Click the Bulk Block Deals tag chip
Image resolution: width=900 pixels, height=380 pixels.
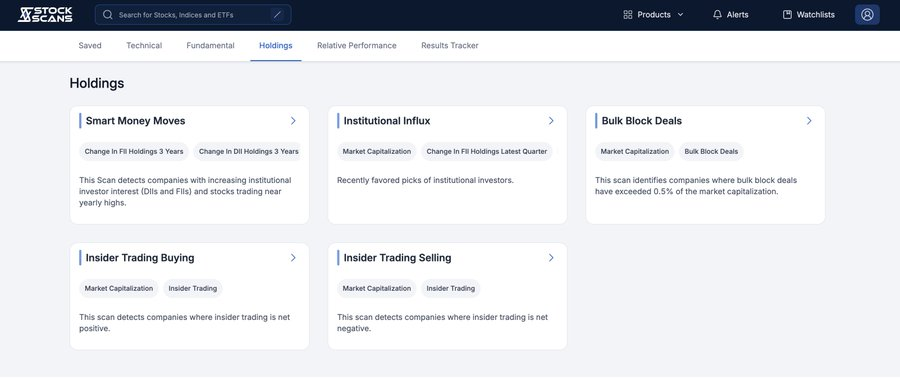pos(711,152)
